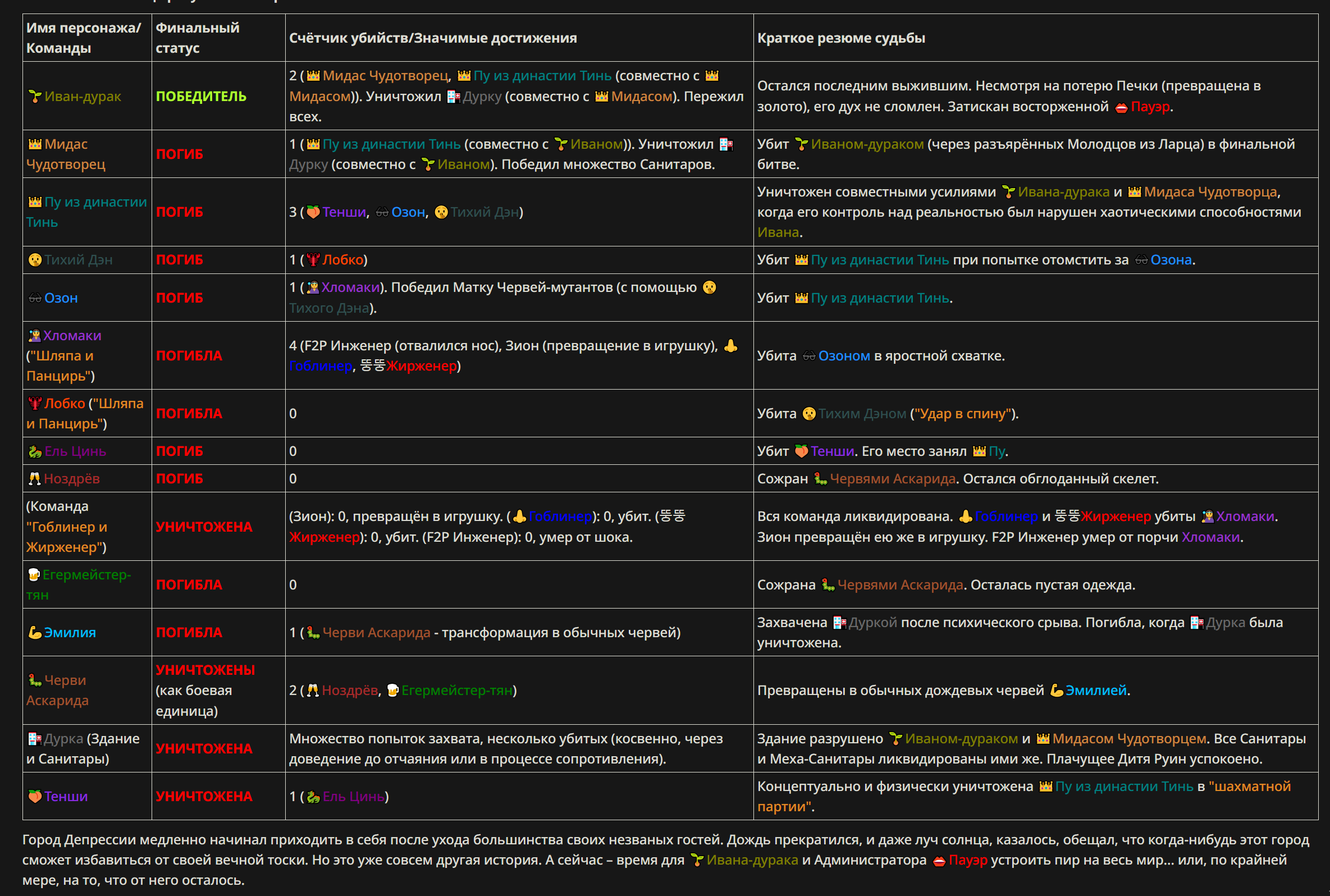
Task: Click the "УНИЧТОЖЕНА" status in the Гоблинер и Жирженер team row
Action: (x=204, y=527)
